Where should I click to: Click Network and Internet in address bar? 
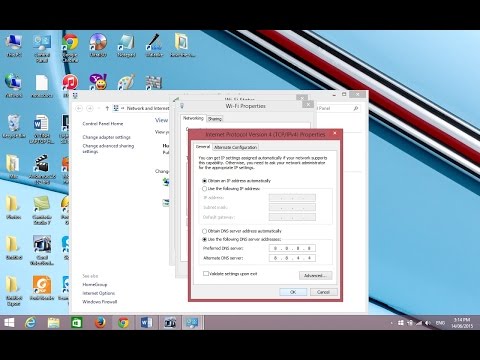148,108
